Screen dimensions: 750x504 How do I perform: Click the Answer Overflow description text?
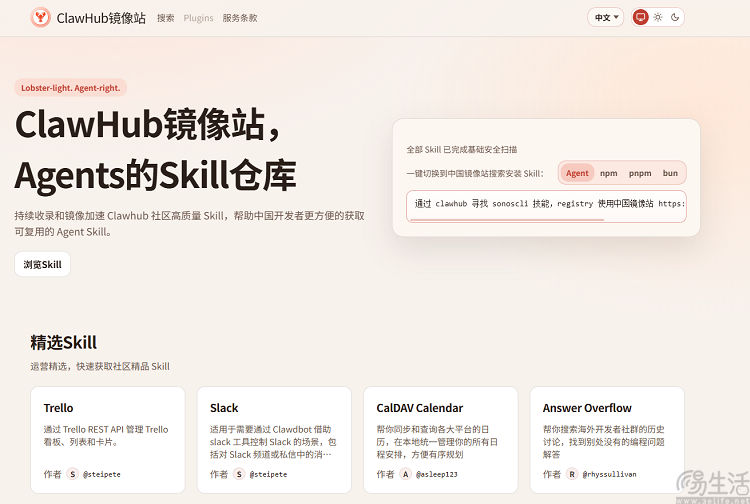(603, 442)
